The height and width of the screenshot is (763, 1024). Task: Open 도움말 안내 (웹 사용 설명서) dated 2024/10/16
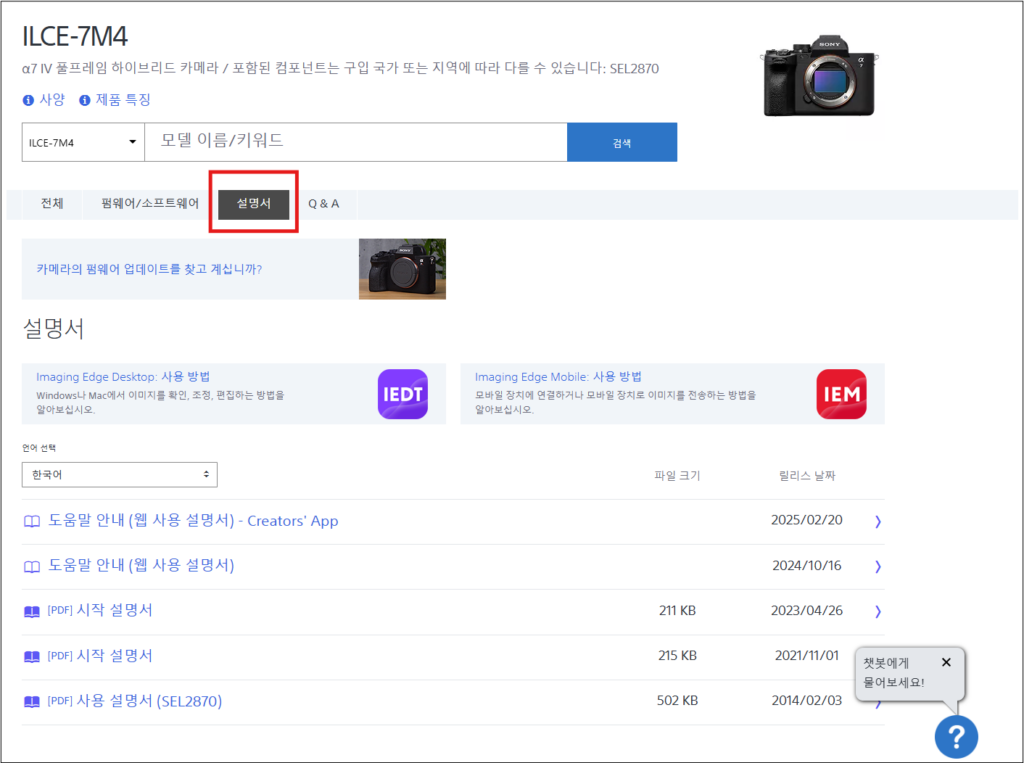(x=141, y=565)
